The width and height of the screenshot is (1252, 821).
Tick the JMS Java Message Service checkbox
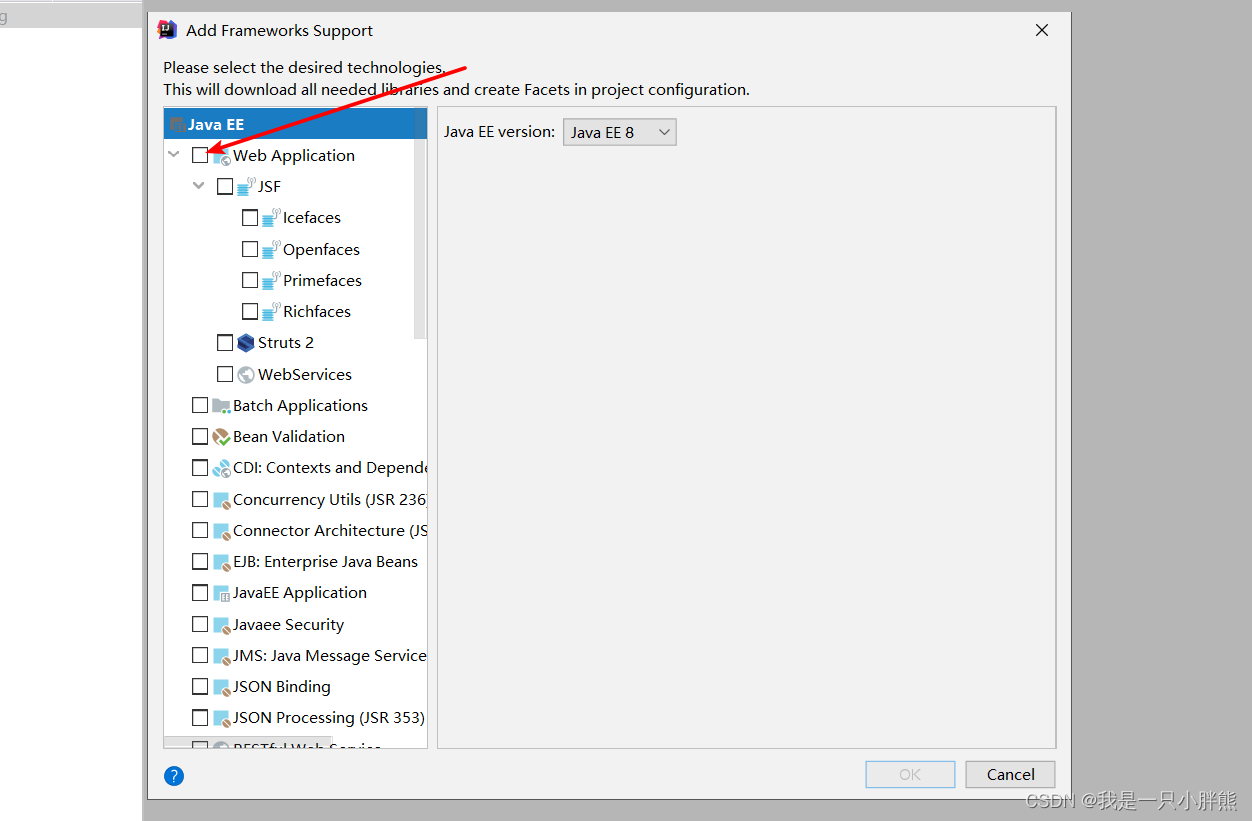point(200,655)
